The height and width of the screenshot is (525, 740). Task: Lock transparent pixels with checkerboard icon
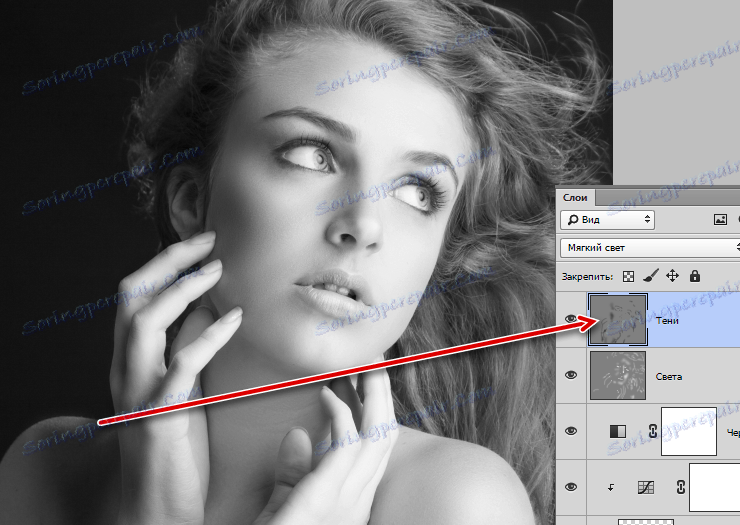pos(628,277)
